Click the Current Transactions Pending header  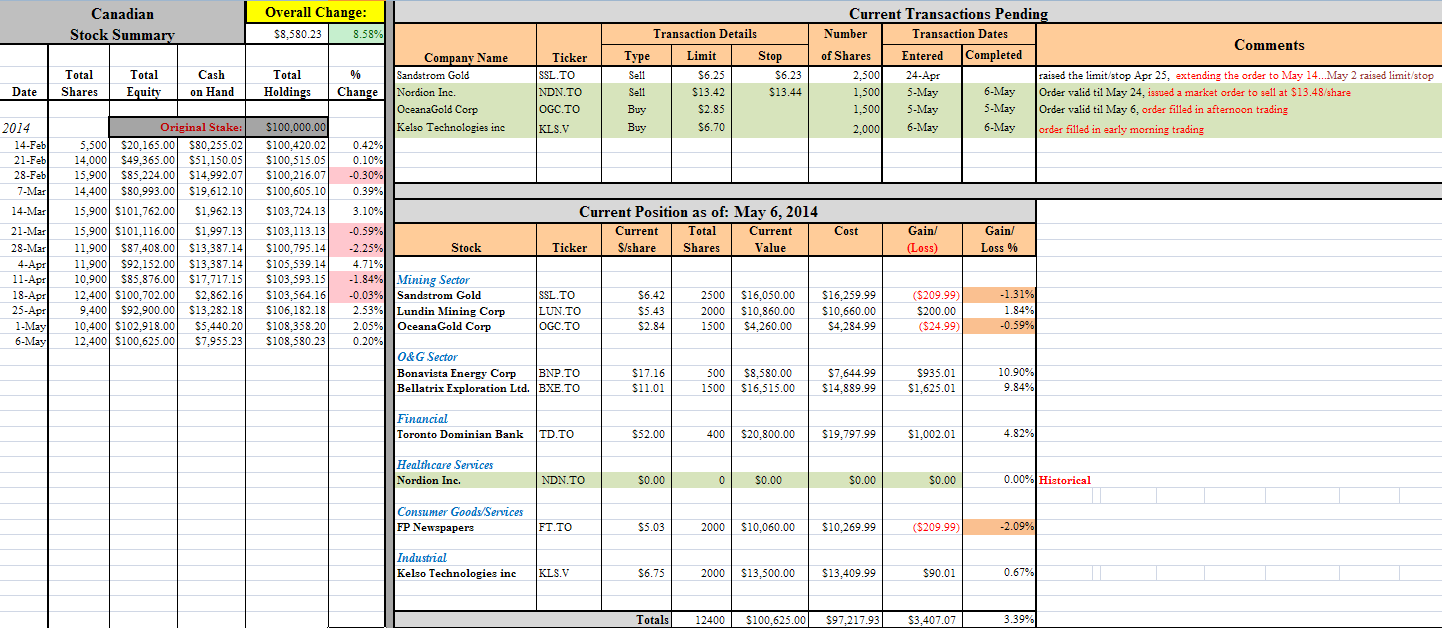click(948, 13)
